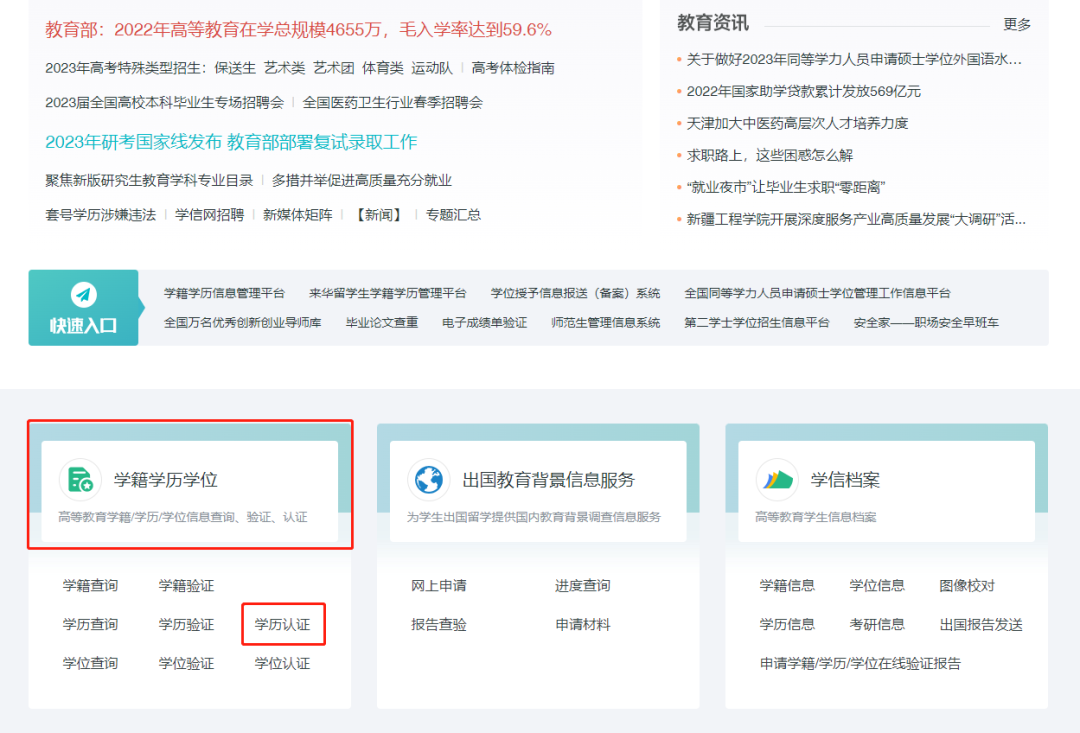Viewport: 1080px width, 733px height.
Task: Click 学位验证 link
Action: pyautogui.click(x=186, y=662)
